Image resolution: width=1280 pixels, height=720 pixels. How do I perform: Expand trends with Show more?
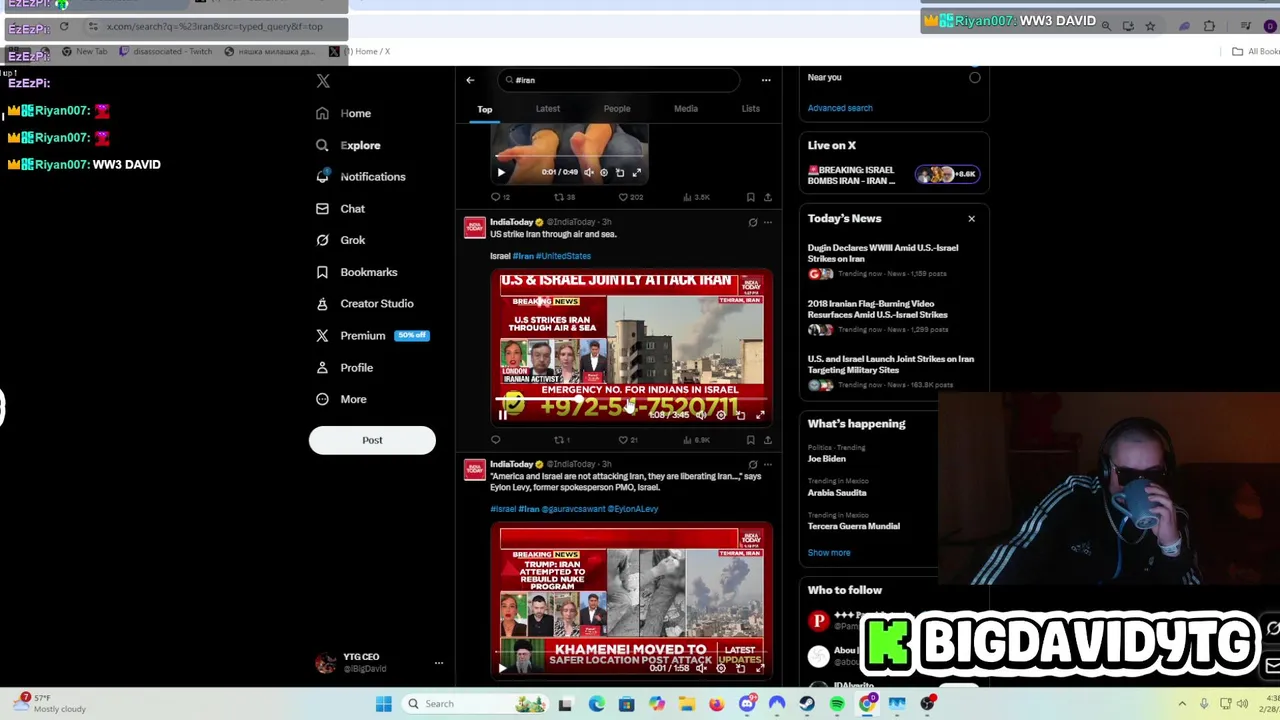coord(829,553)
